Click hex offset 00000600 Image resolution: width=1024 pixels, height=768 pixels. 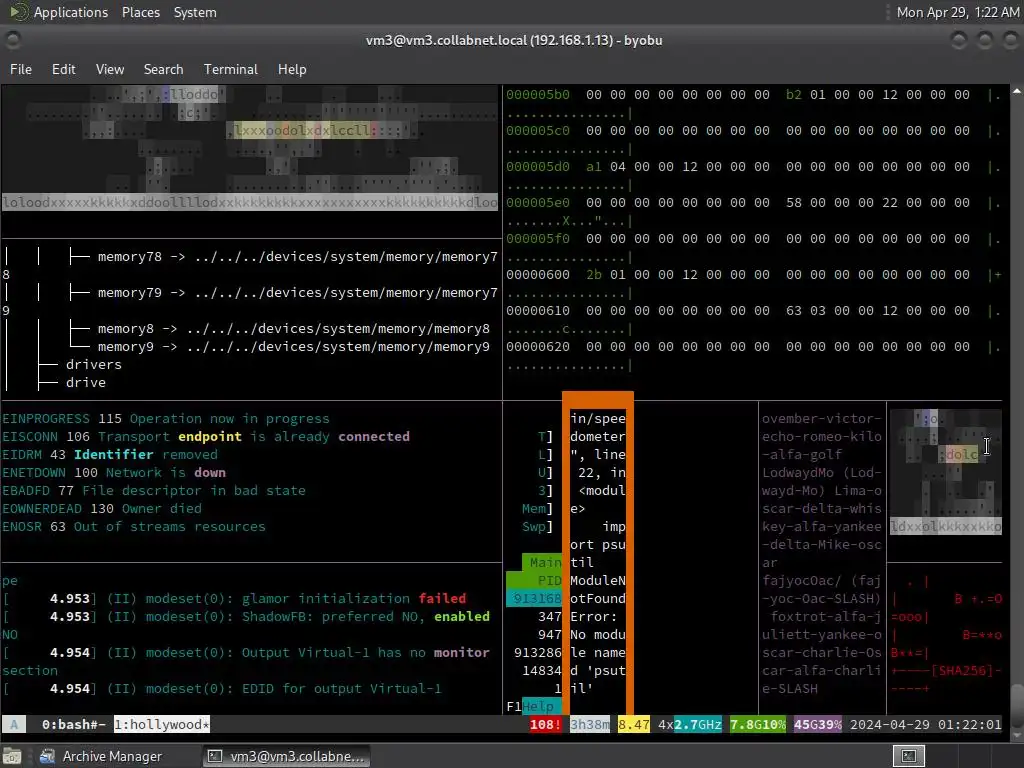(x=537, y=274)
